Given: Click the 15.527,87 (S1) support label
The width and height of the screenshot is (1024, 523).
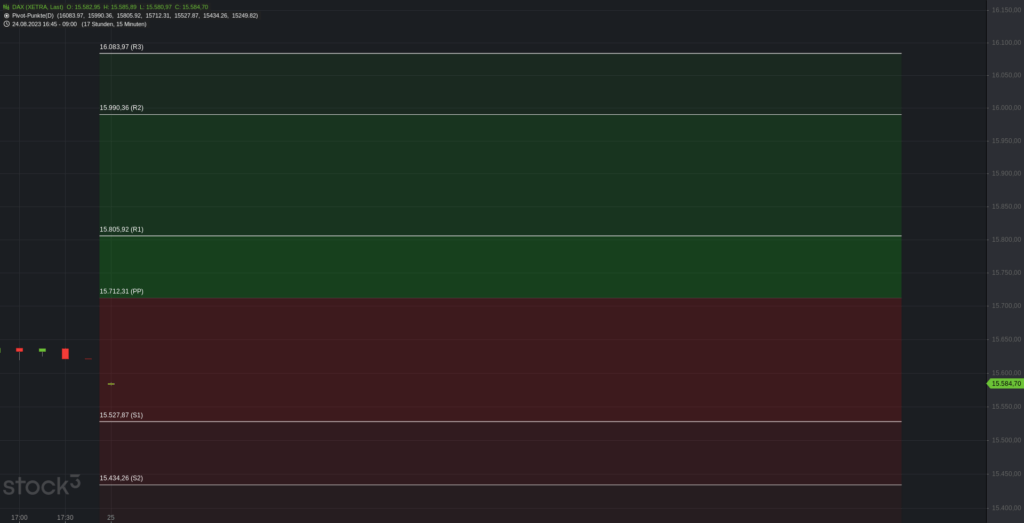Looking at the screenshot, I should tap(121, 414).
